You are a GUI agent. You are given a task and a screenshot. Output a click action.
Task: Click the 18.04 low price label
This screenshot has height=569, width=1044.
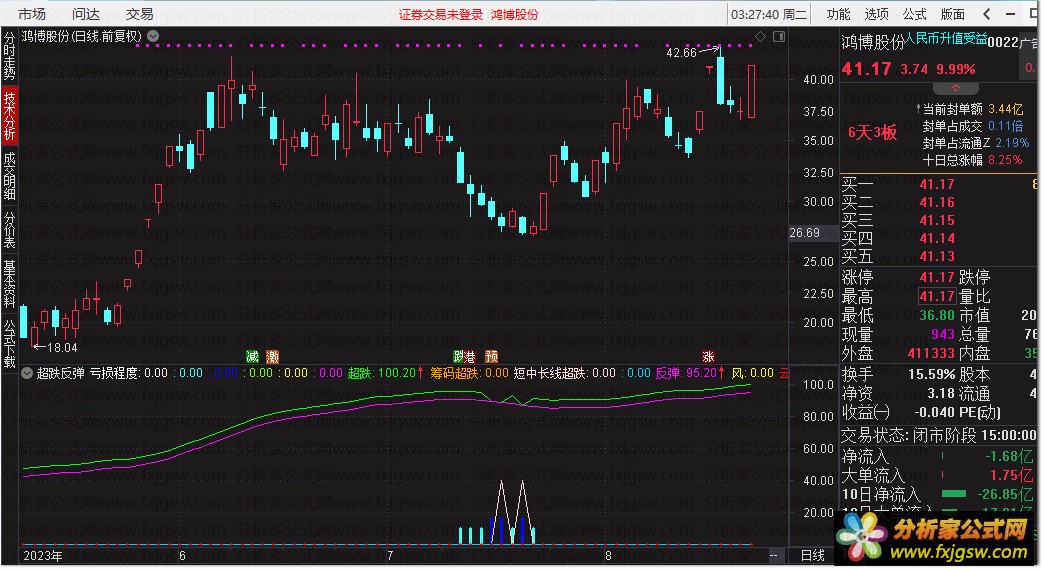pos(62,347)
